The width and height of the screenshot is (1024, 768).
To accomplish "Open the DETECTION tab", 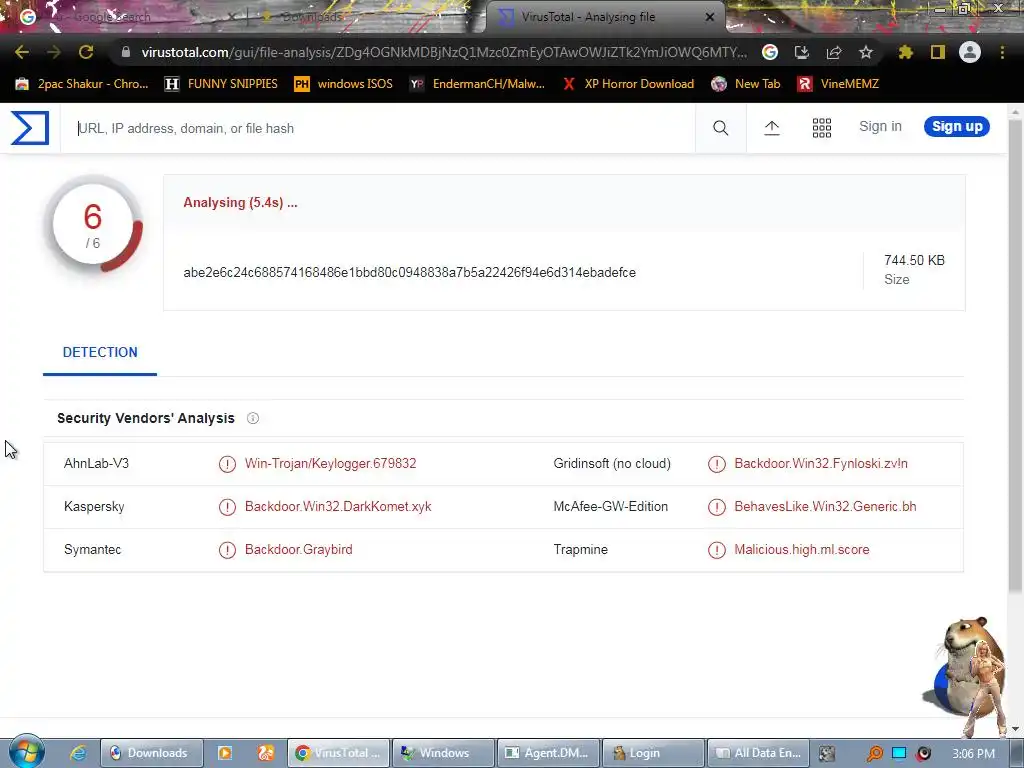I will (100, 353).
